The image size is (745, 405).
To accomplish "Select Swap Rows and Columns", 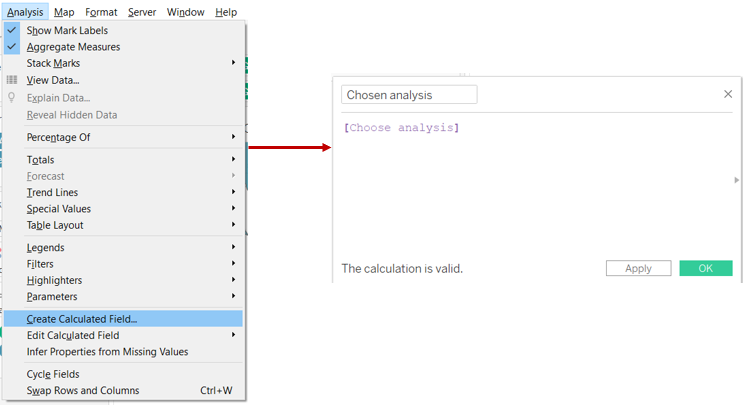I will pos(83,390).
